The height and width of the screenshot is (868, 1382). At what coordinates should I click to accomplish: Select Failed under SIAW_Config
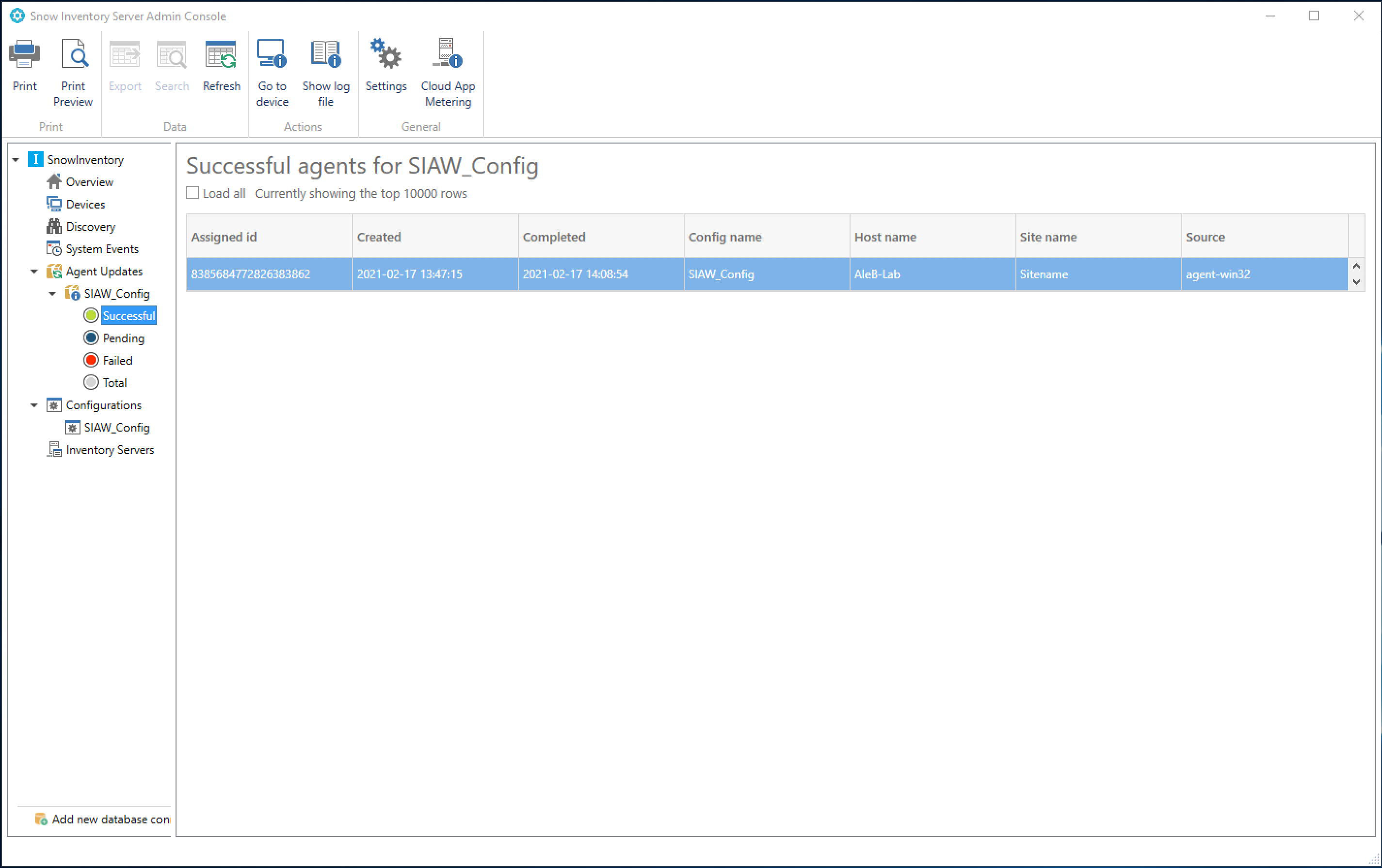pos(118,360)
